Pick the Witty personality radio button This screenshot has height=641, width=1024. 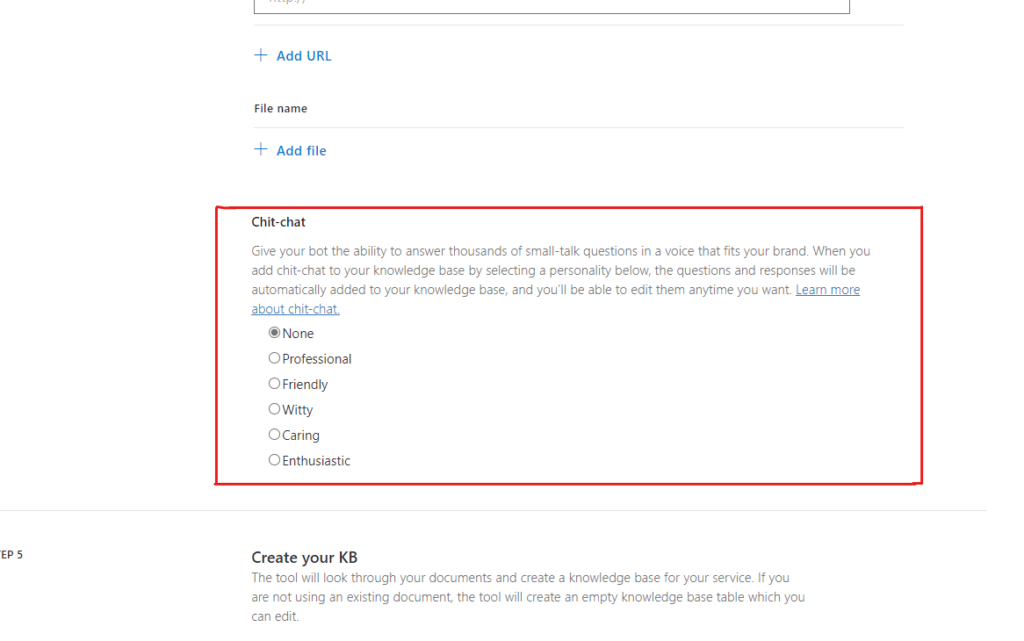pyautogui.click(x=275, y=409)
